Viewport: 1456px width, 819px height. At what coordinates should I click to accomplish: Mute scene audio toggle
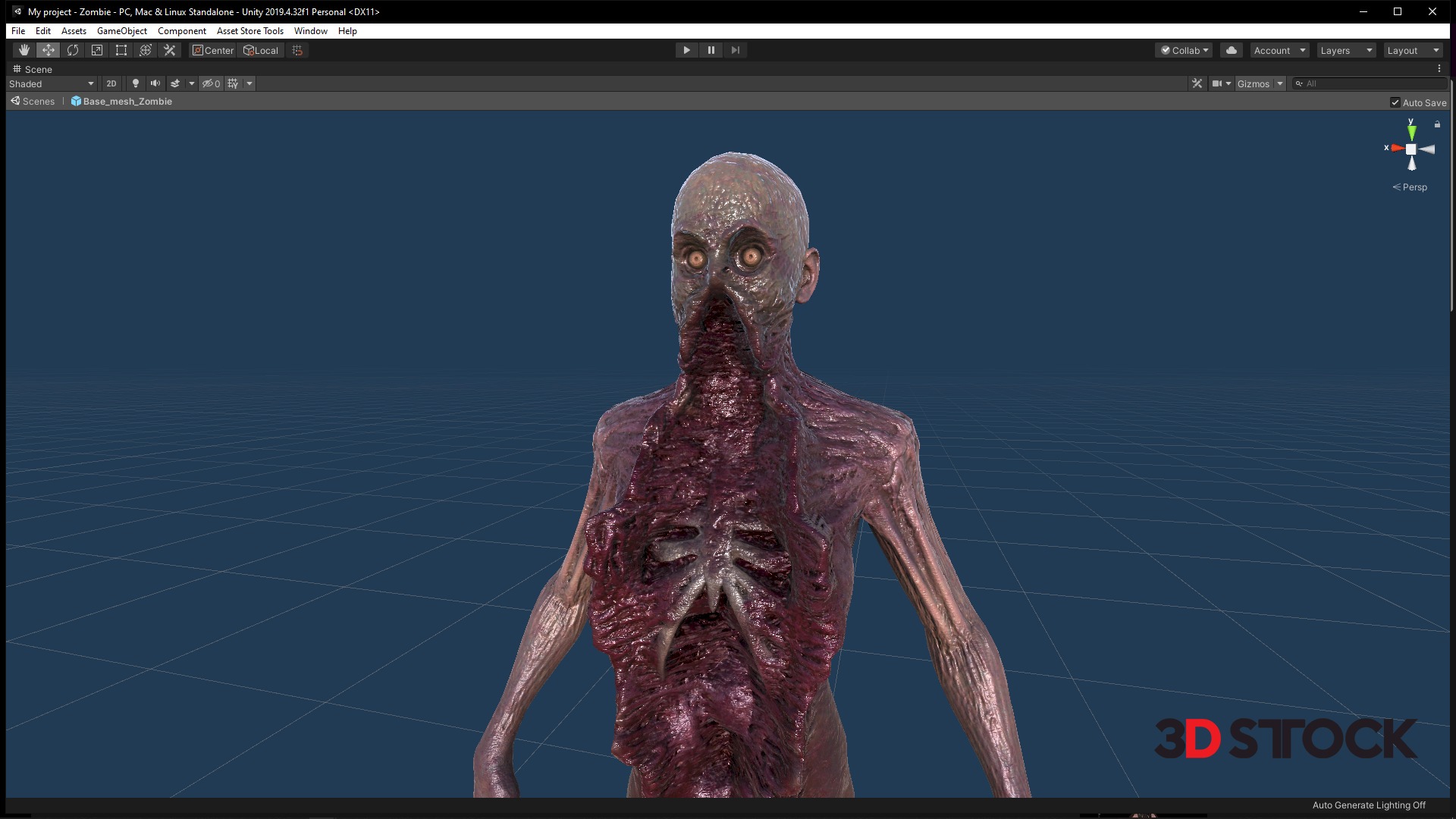[155, 83]
